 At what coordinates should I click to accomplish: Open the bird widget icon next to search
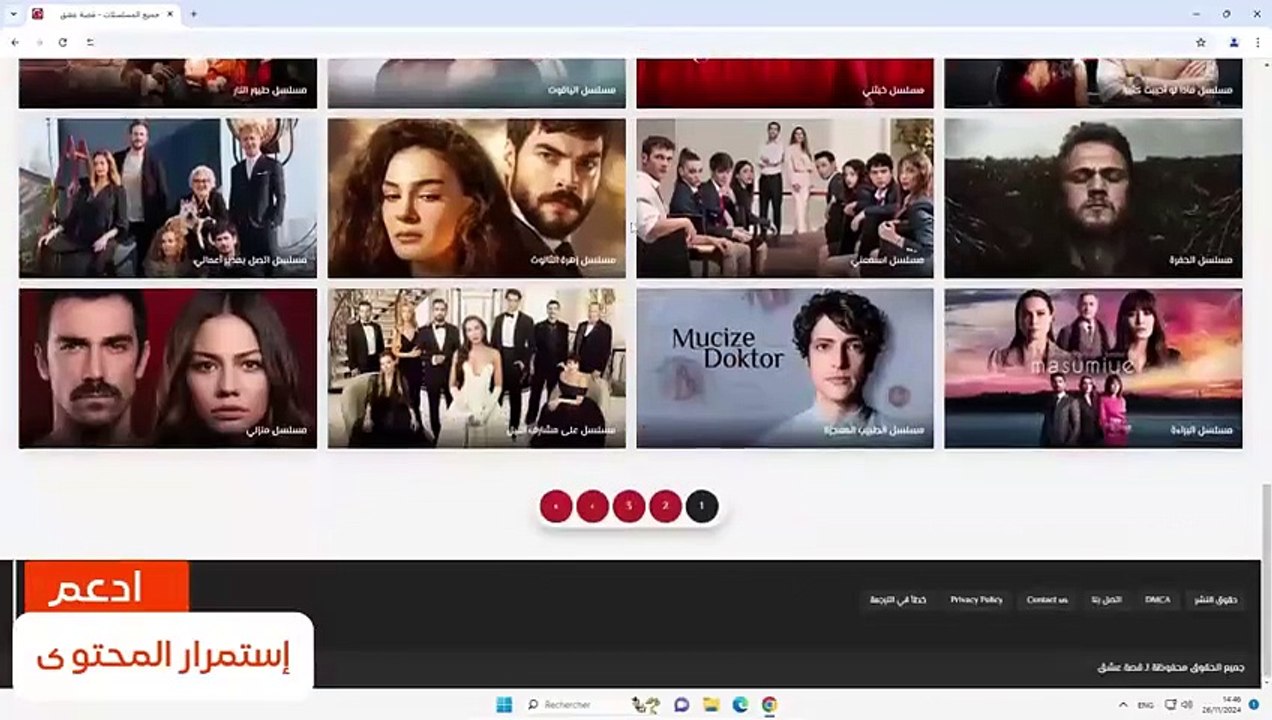(x=645, y=705)
